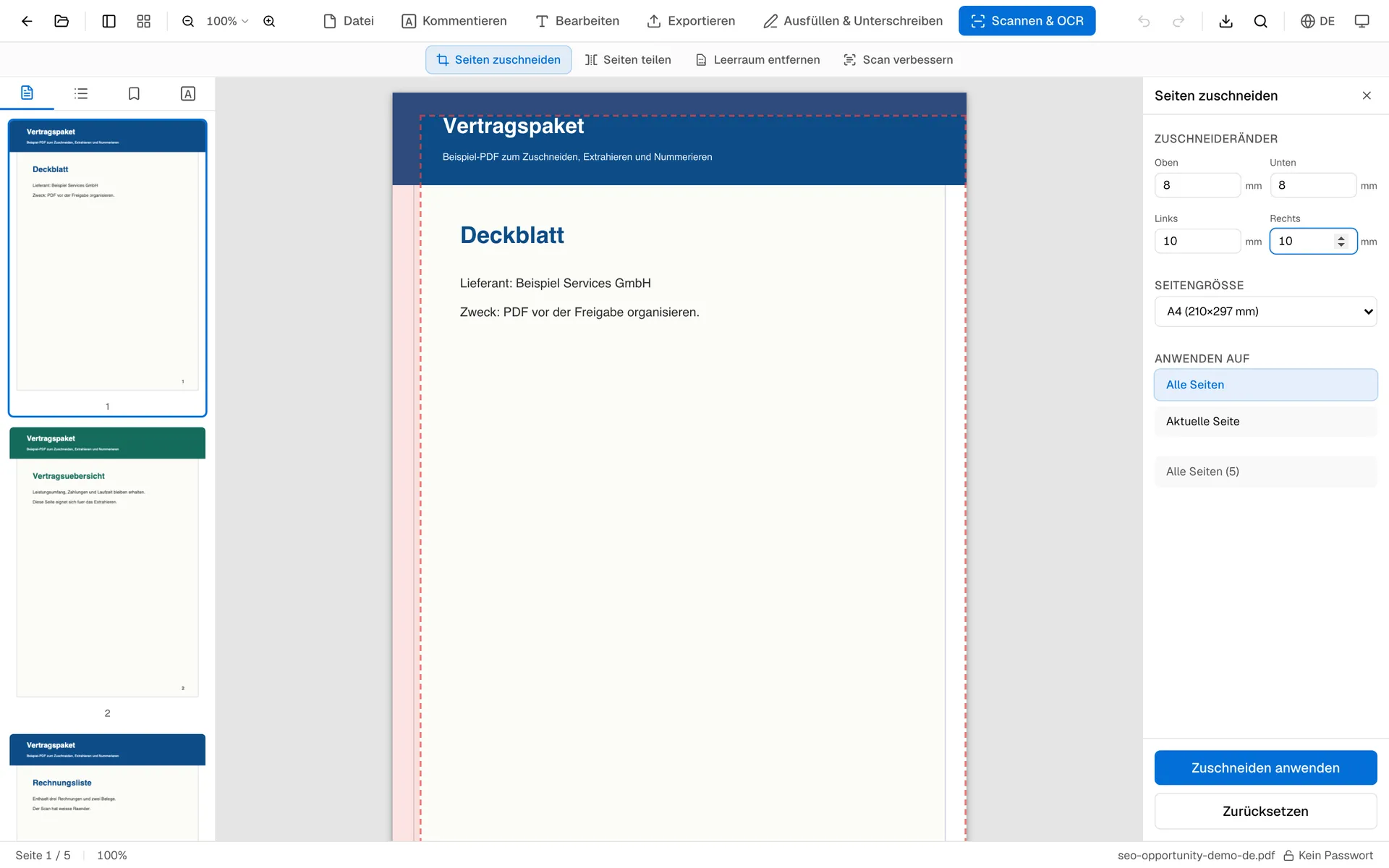Viewport: 1389px width, 868px height.
Task: Click the Zurücksetzen button
Action: click(x=1265, y=811)
